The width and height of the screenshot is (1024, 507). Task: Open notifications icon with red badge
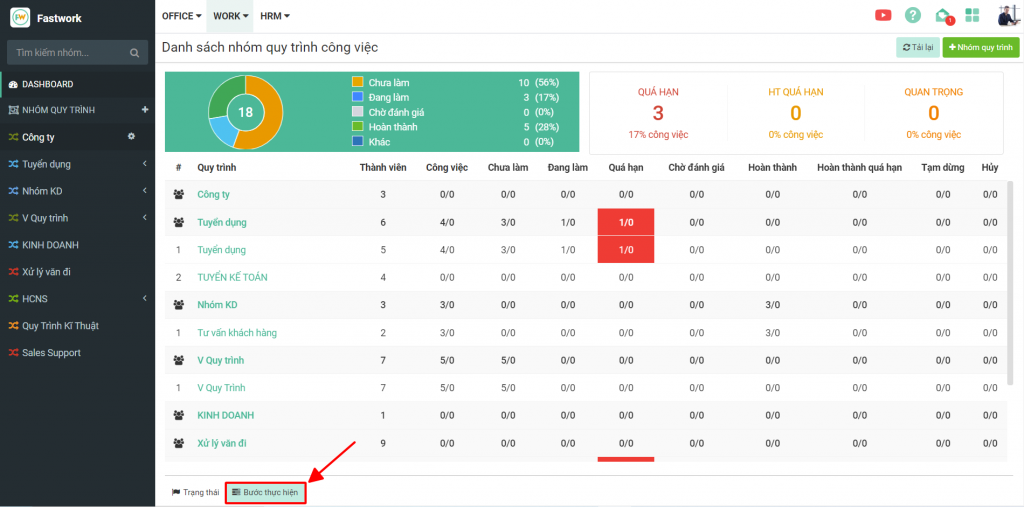click(x=942, y=15)
